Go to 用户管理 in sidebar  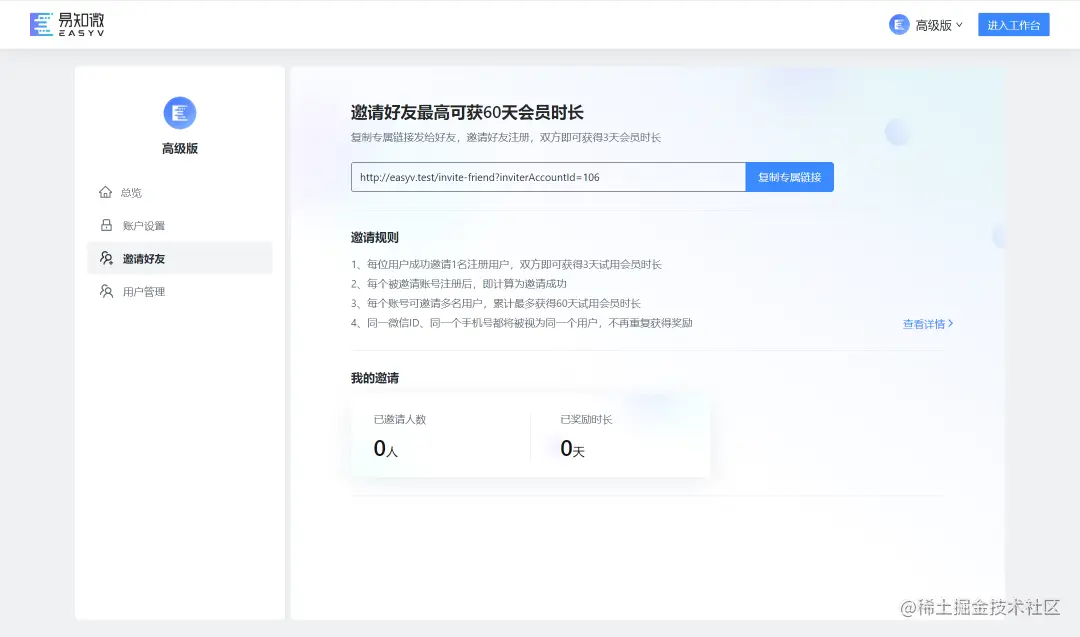[x=180, y=291]
